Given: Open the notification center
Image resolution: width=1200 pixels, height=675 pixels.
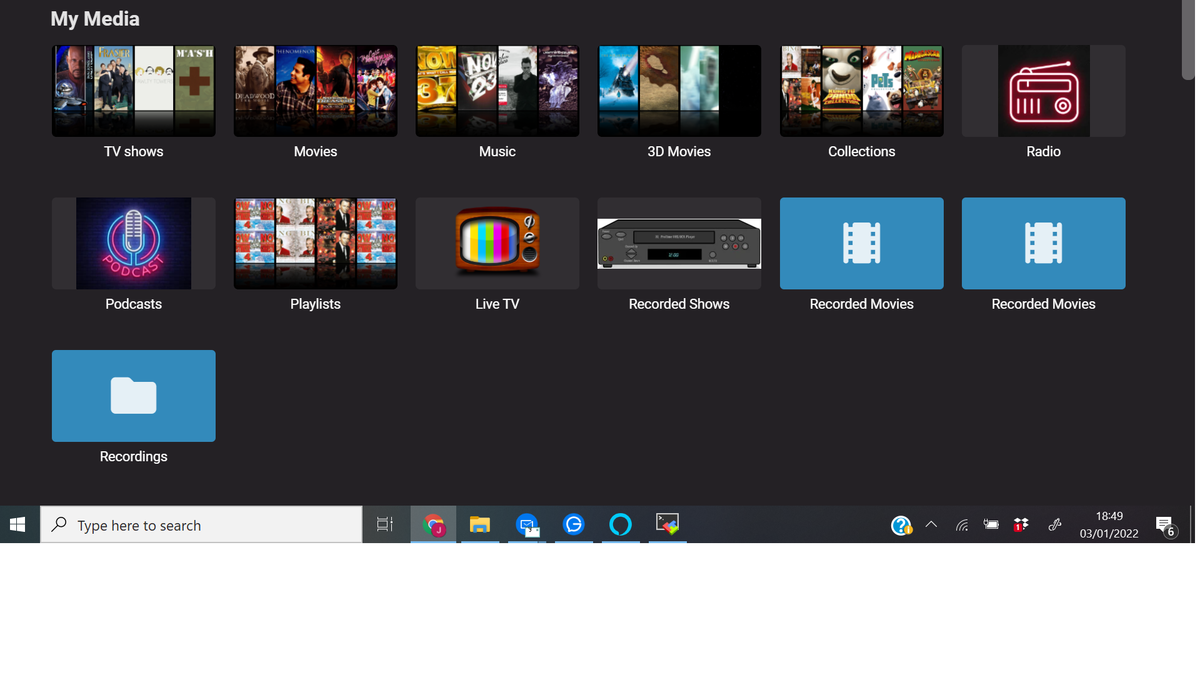Looking at the screenshot, I should point(1165,525).
